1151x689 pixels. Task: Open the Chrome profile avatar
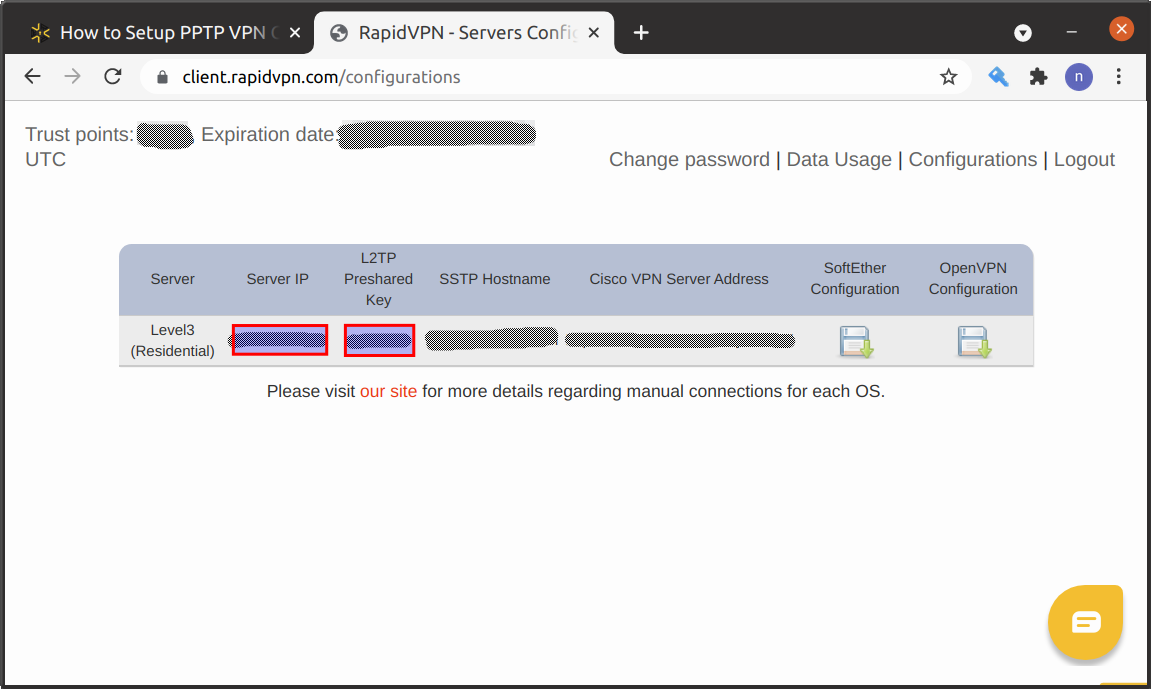point(1078,76)
